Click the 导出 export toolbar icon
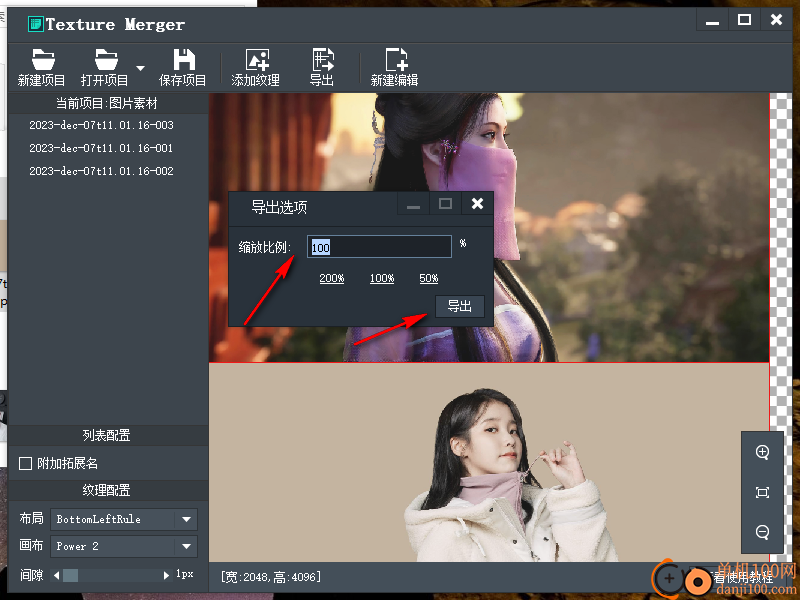 (x=322, y=60)
